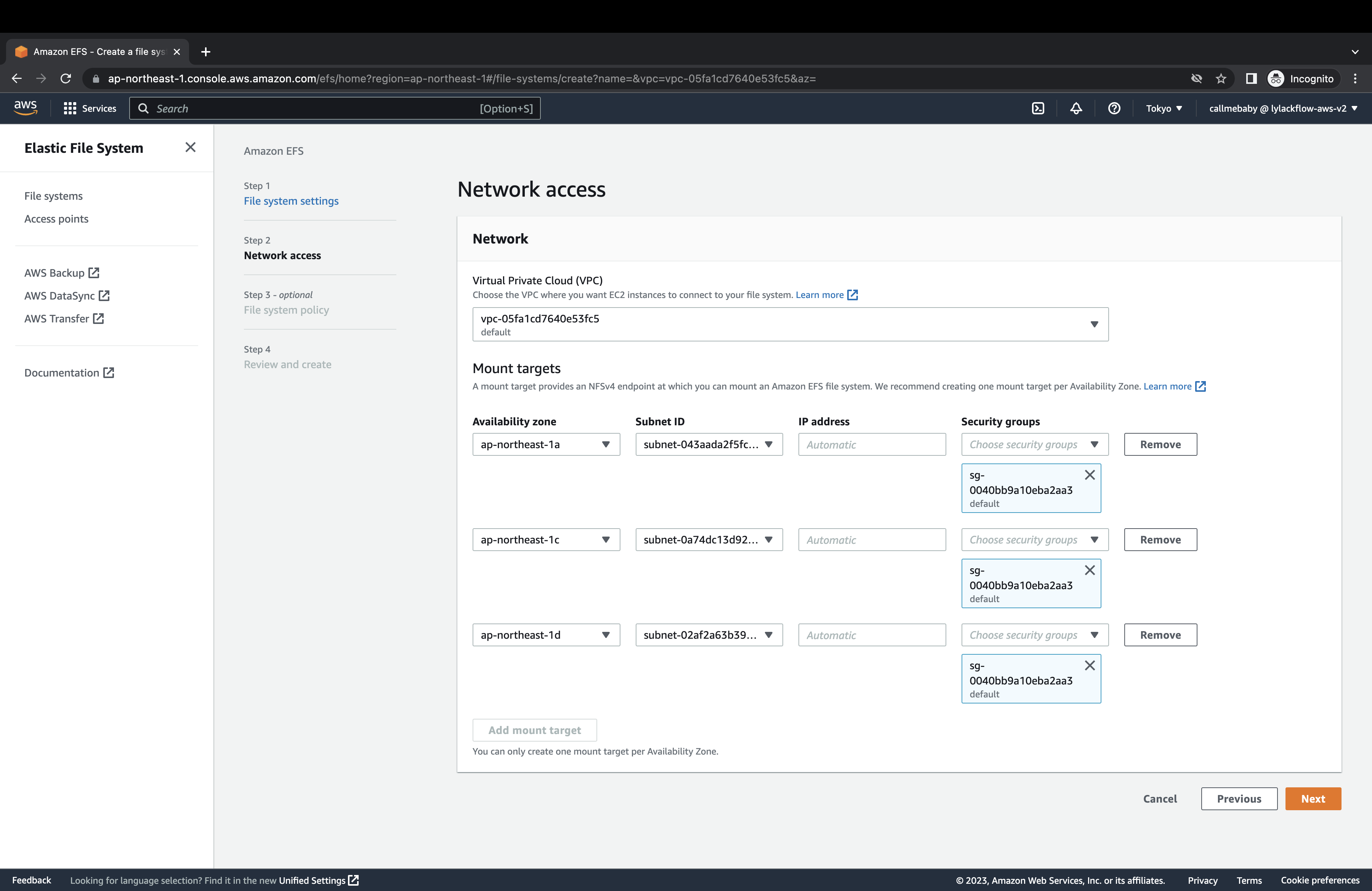The image size is (1372, 891).
Task: Click the browser forward arrow
Action: pos(41,79)
